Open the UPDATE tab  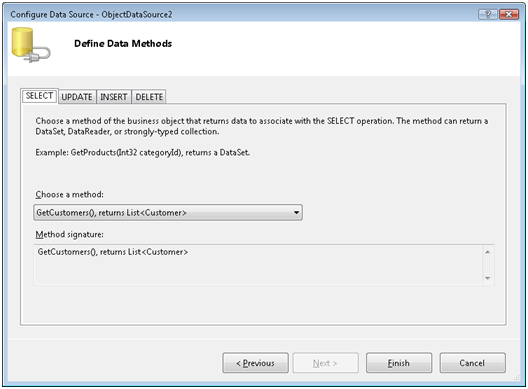coord(77,97)
